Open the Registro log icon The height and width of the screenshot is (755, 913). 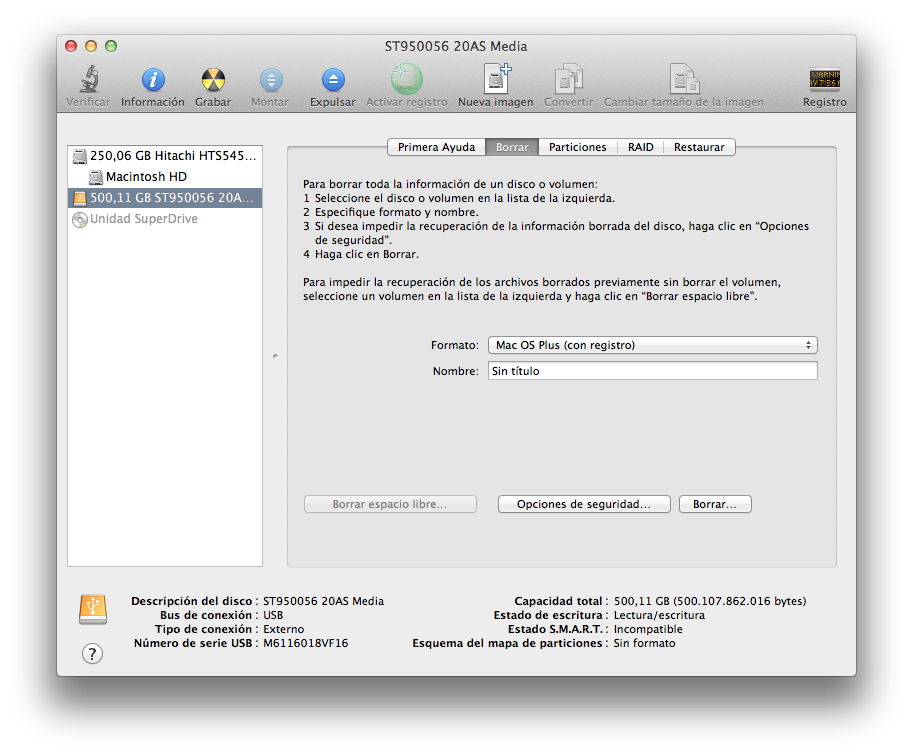(824, 80)
